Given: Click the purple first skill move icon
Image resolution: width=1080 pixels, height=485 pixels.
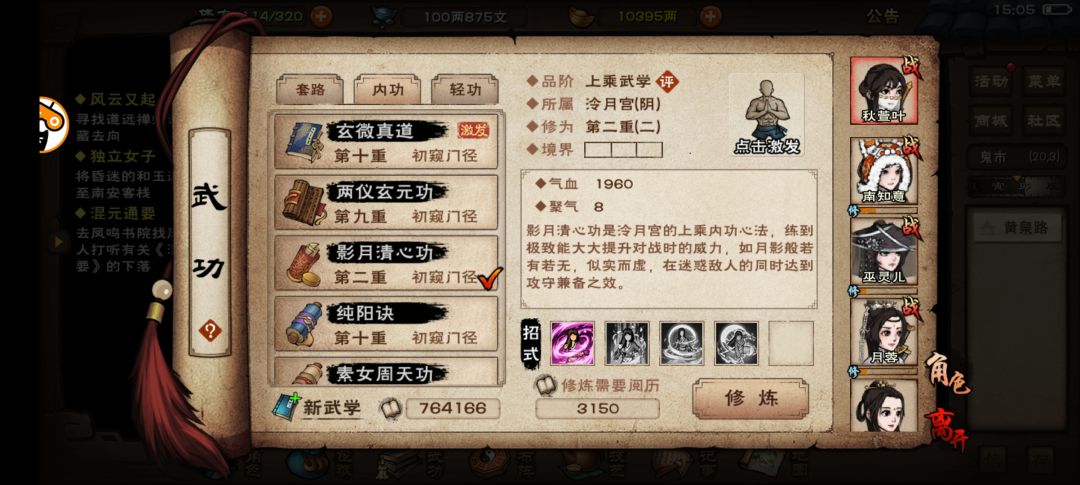Looking at the screenshot, I should point(572,343).
